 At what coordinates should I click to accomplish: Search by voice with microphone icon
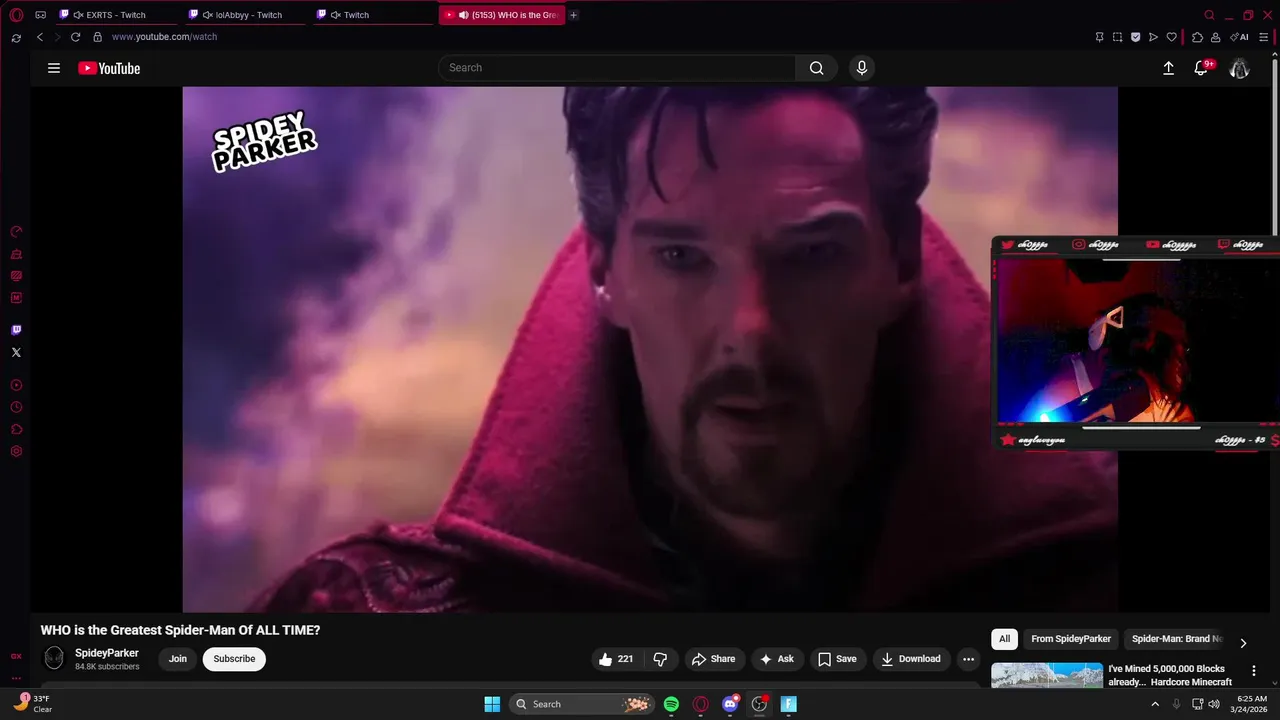[861, 68]
